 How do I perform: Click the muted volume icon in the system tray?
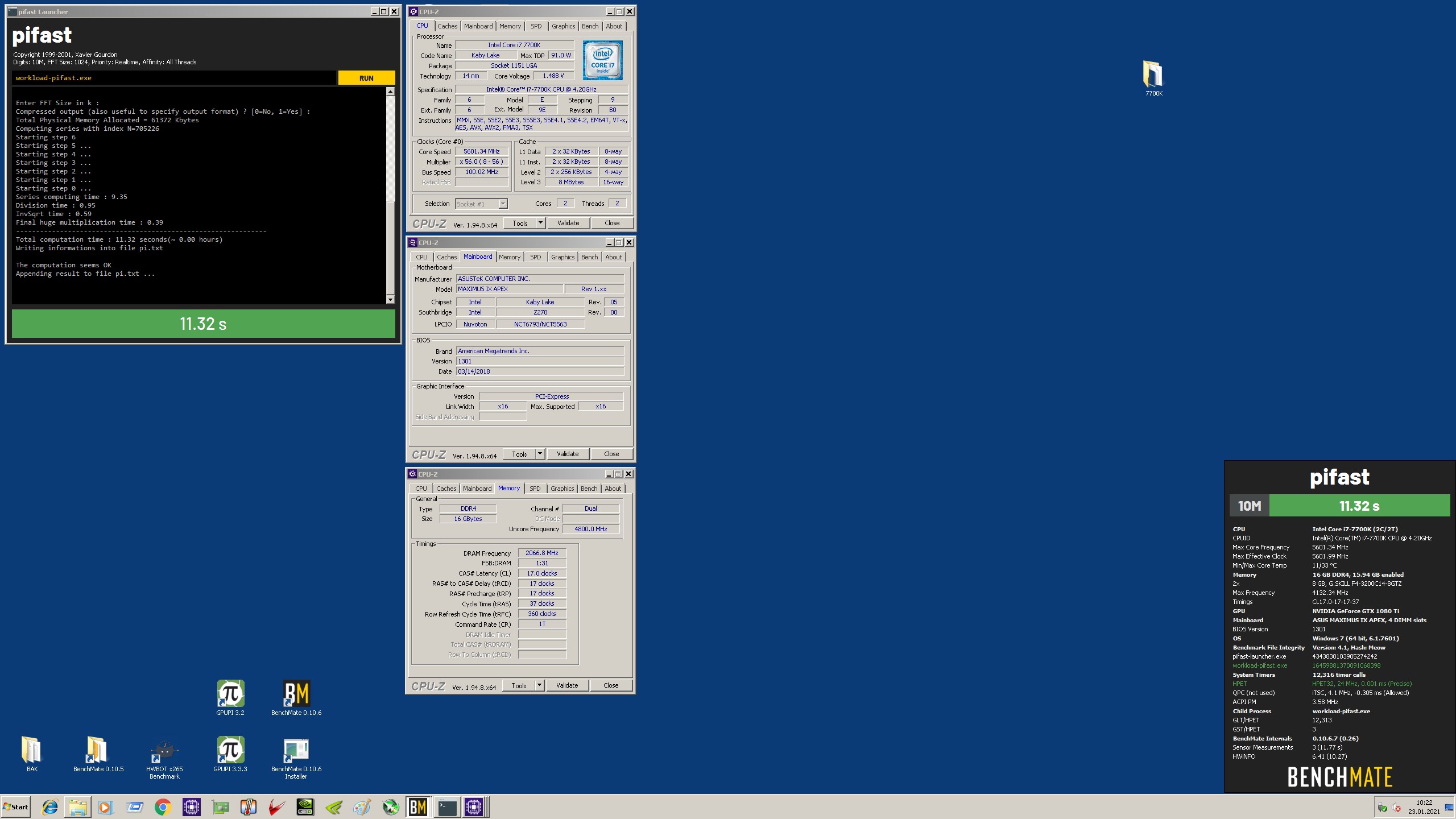point(1396,807)
